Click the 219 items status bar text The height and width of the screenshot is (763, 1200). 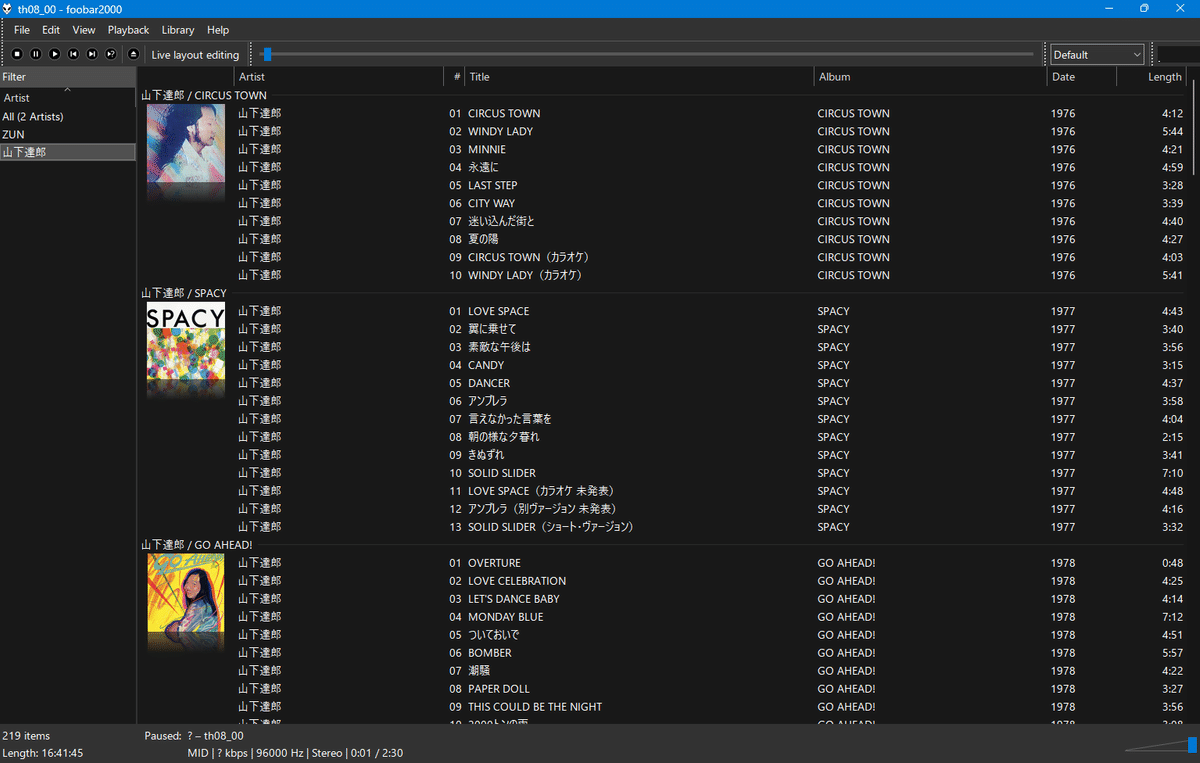point(26,736)
